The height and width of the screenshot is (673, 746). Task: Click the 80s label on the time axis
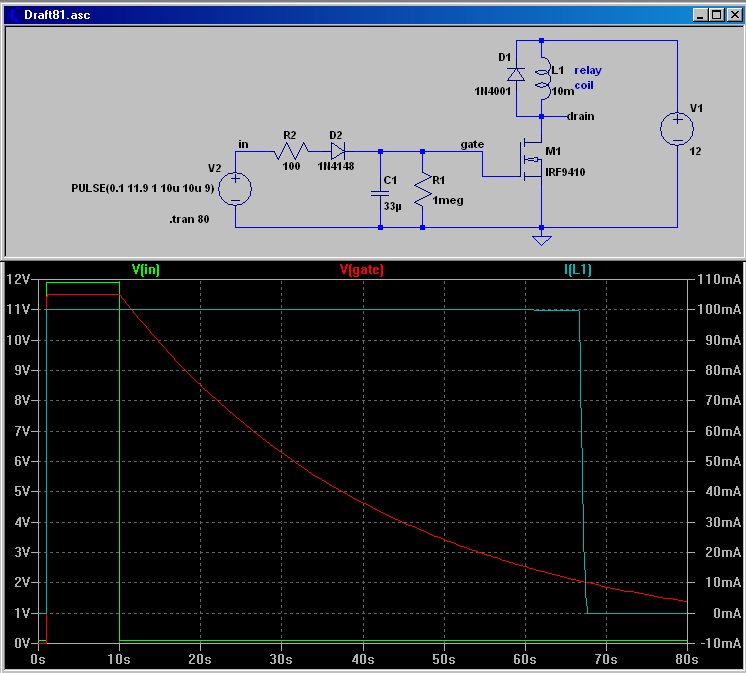click(x=687, y=659)
